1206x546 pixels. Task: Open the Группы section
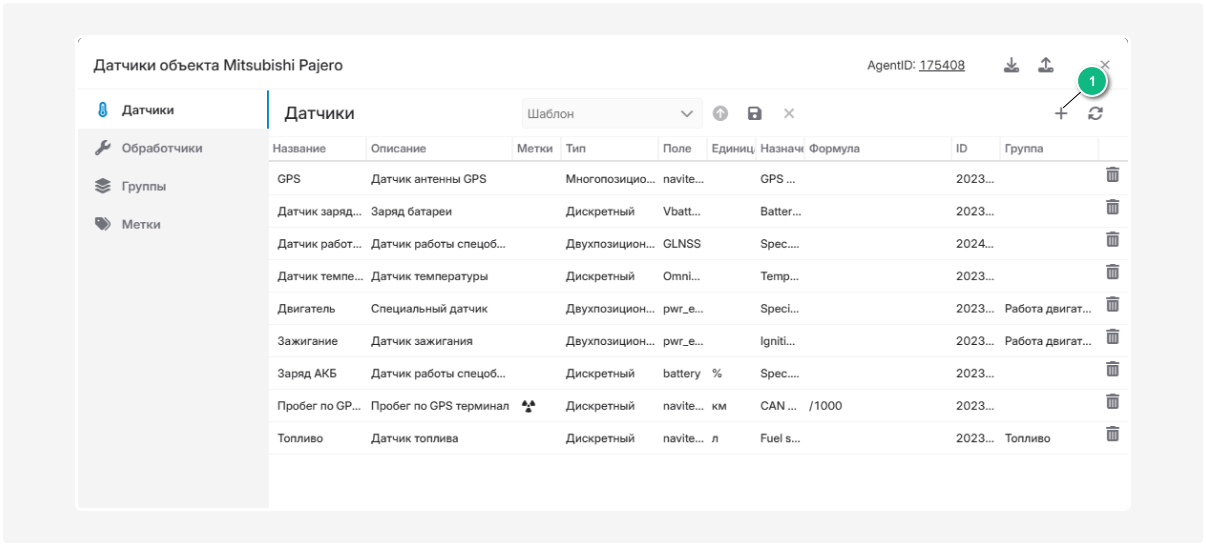click(144, 186)
